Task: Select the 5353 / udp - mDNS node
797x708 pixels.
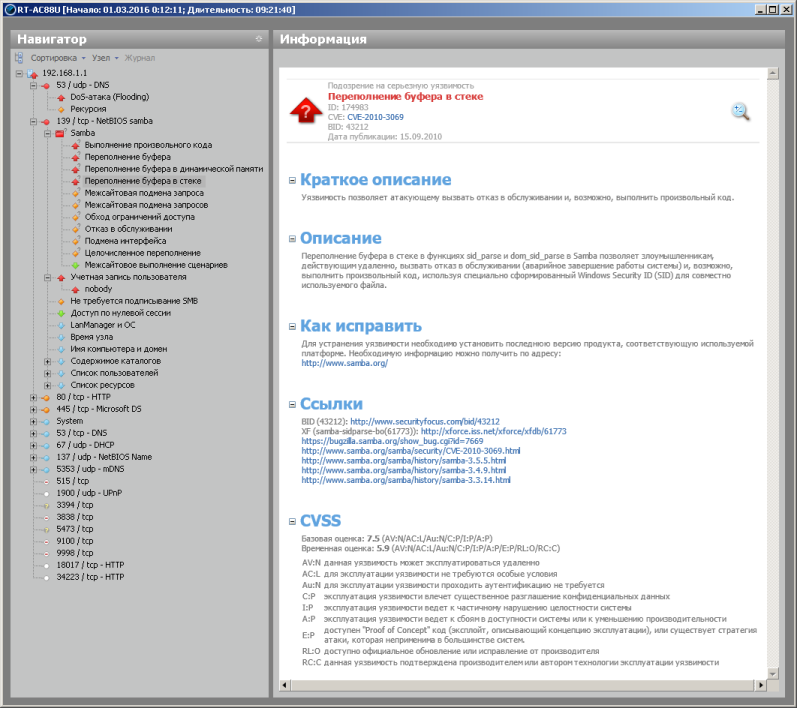Action: (90, 470)
